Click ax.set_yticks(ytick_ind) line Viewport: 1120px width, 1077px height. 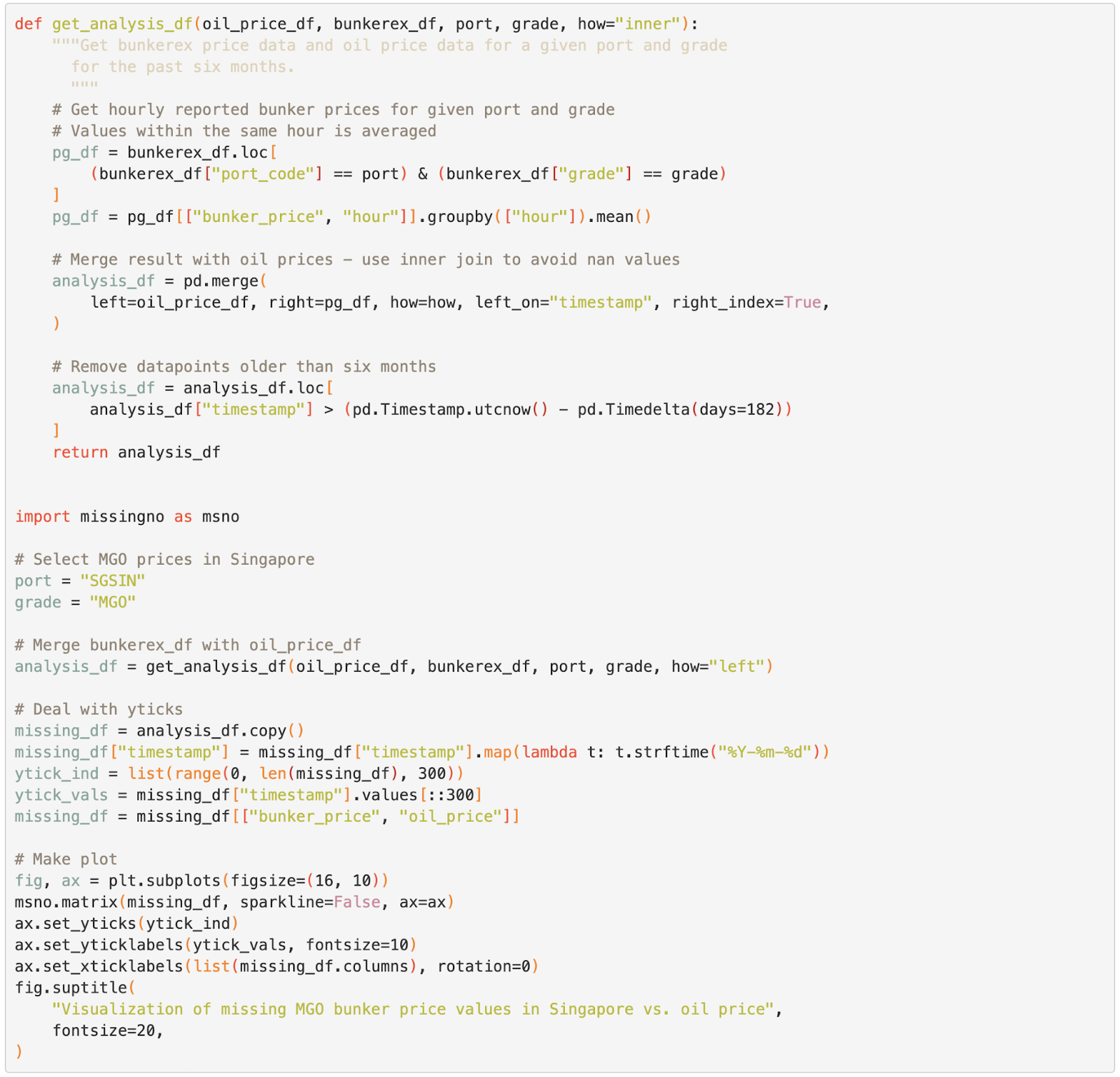(127, 924)
